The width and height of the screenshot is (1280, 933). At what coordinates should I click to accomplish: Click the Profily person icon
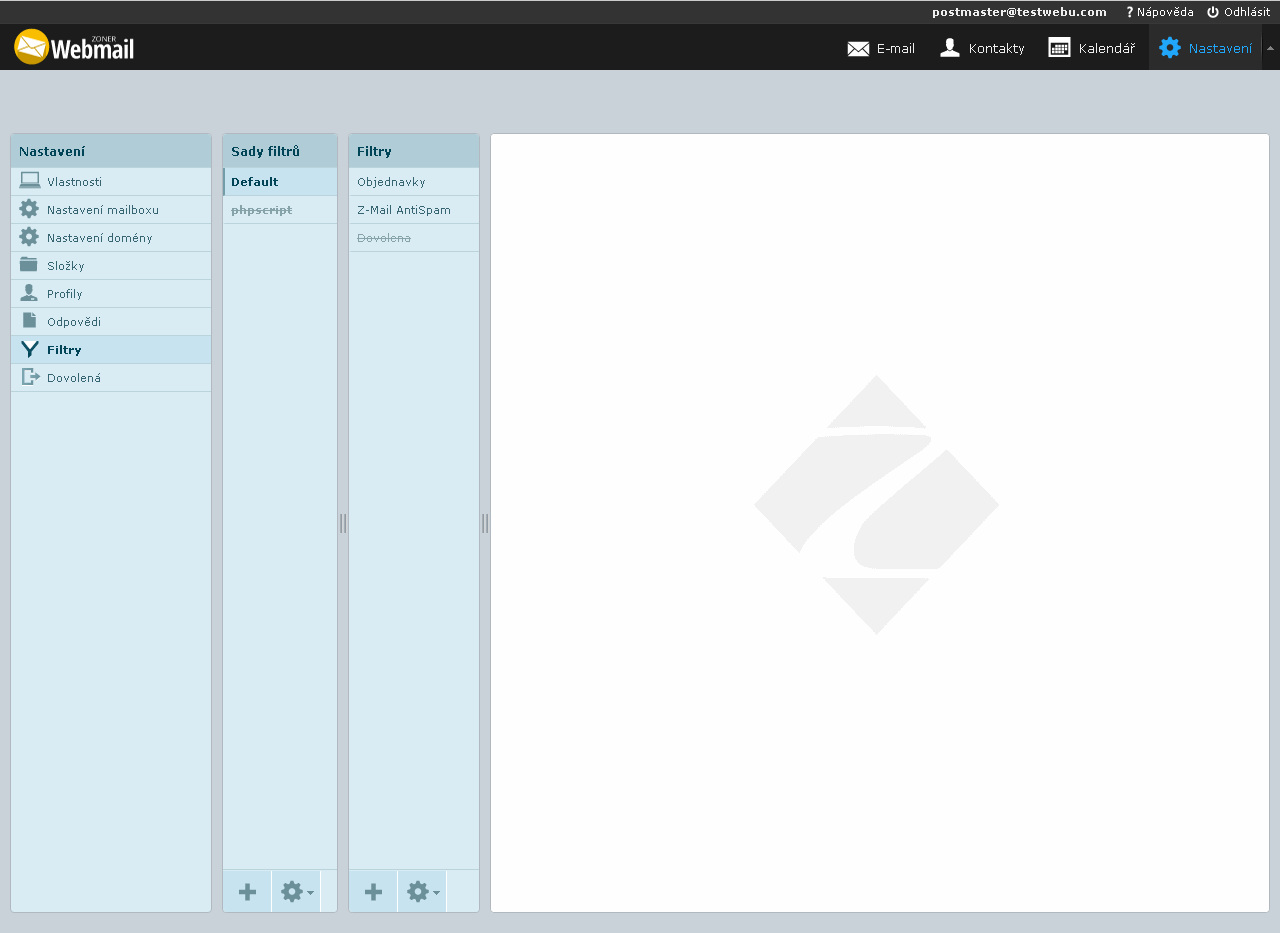coord(29,293)
